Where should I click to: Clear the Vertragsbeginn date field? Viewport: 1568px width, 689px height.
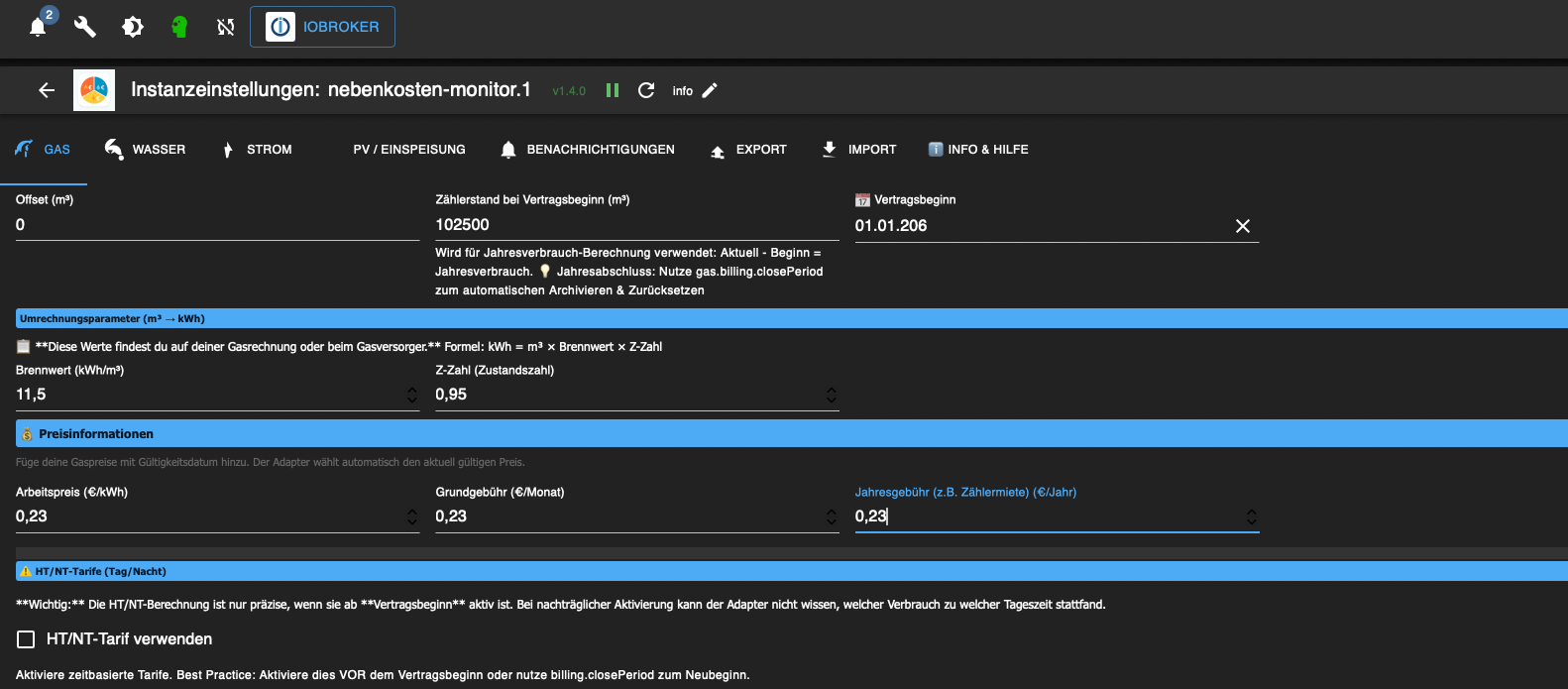point(1243,226)
